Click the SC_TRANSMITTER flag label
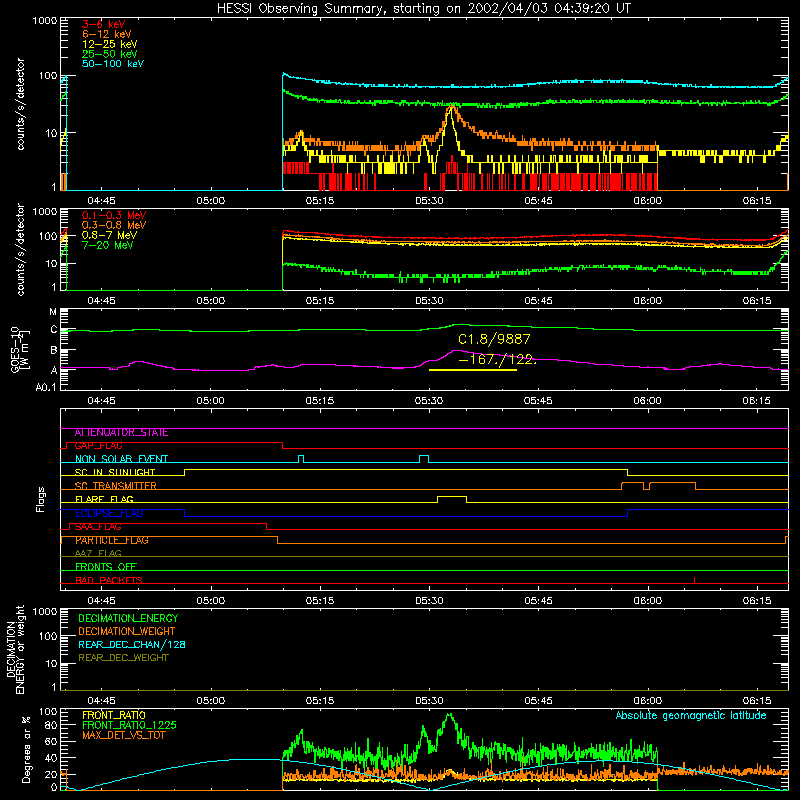800x800 pixels. tap(116, 486)
